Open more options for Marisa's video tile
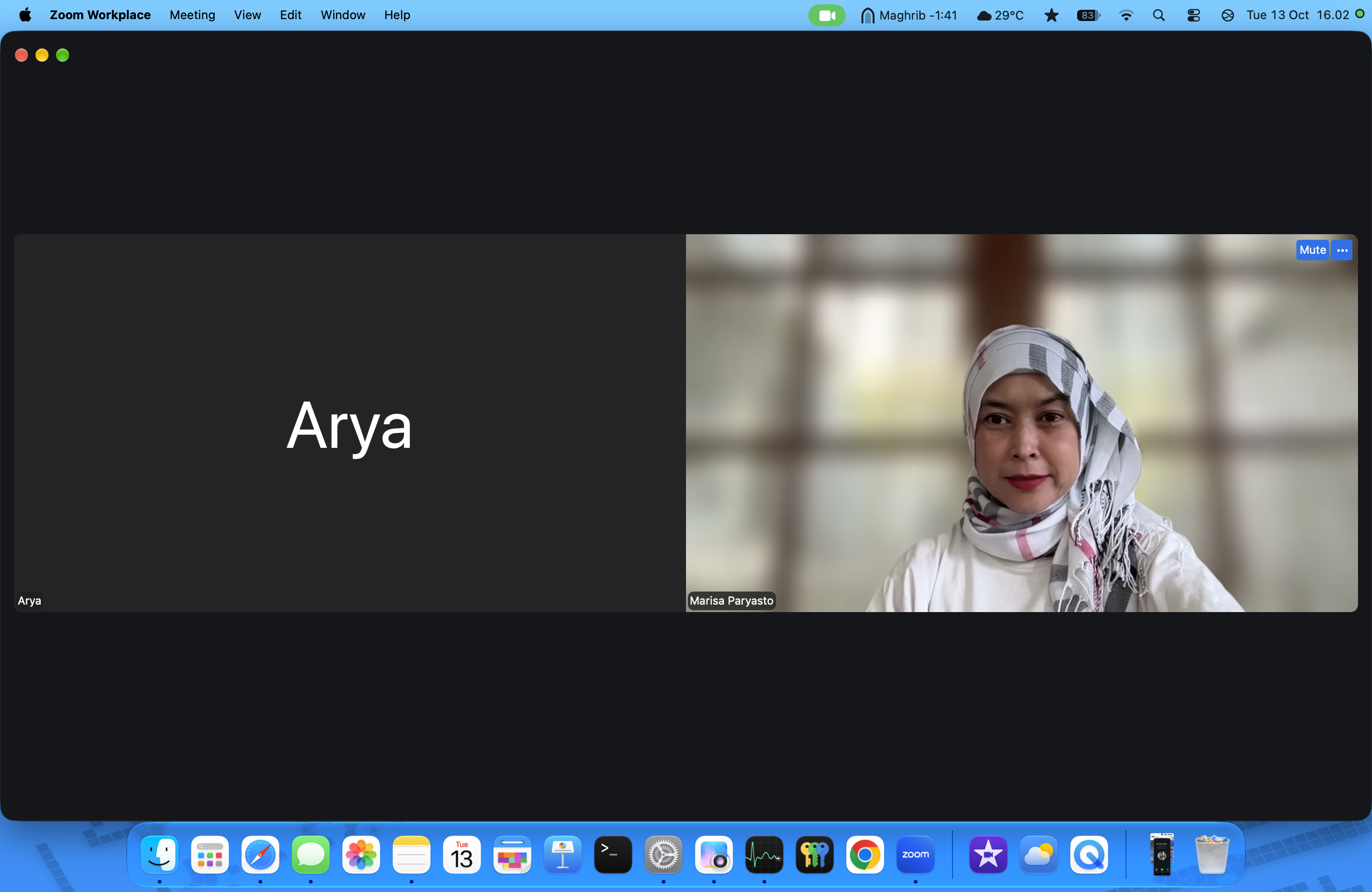Viewport: 1372px width, 892px height. [x=1342, y=250]
